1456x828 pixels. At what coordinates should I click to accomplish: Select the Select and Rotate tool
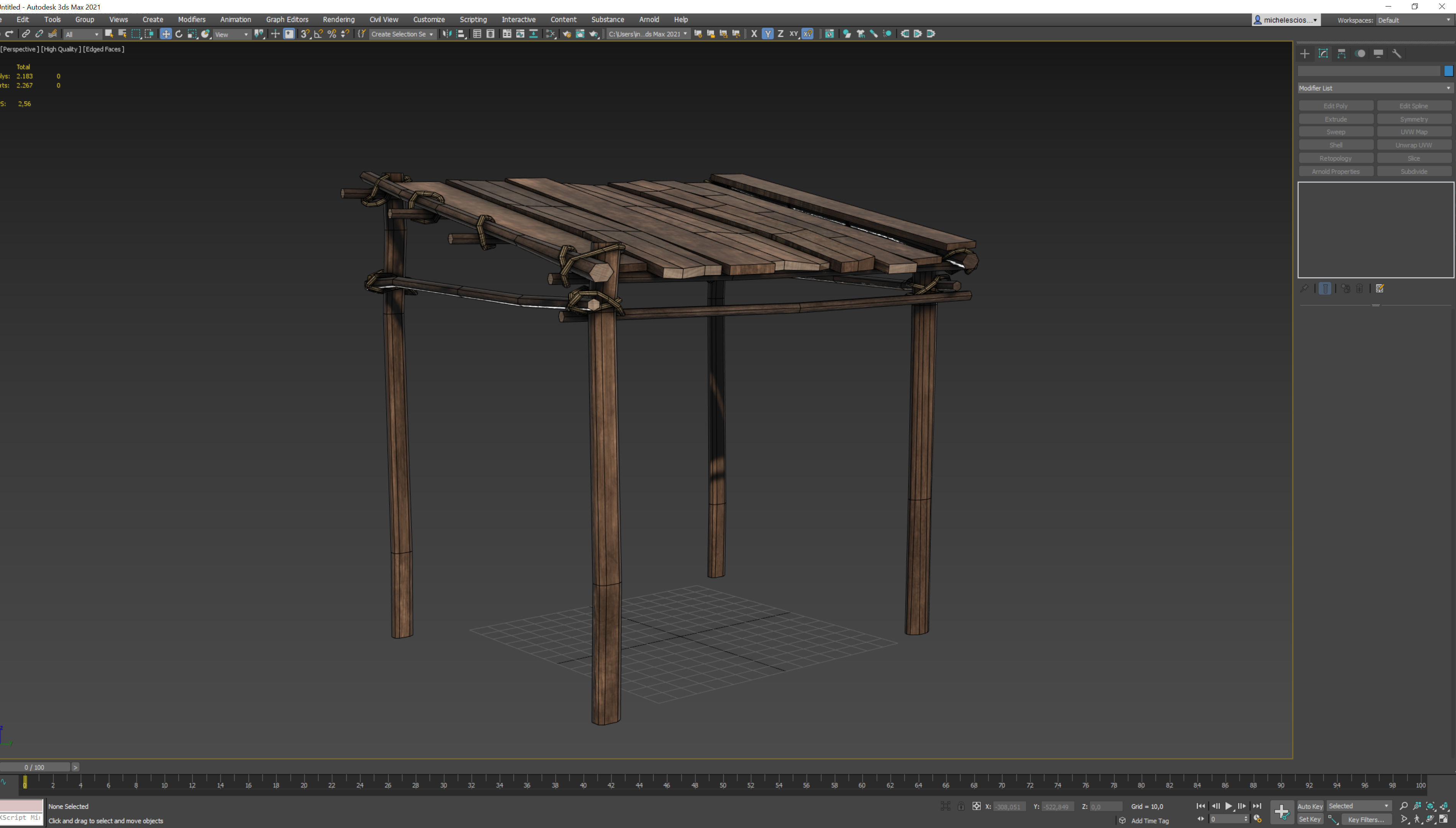point(179,34)
